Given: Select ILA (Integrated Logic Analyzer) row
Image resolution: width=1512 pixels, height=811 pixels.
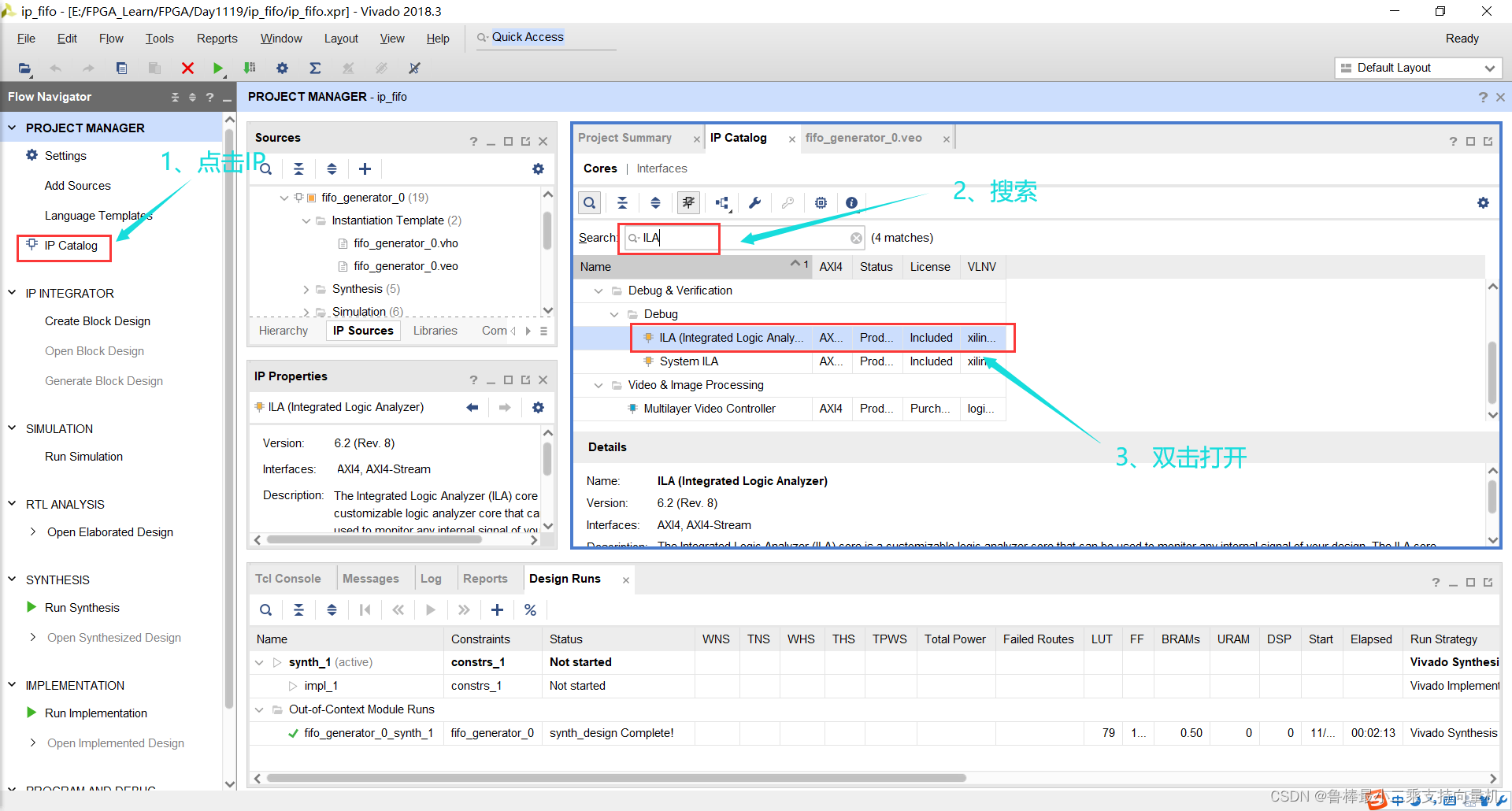Looking at the screenshot, I should 789,338.
